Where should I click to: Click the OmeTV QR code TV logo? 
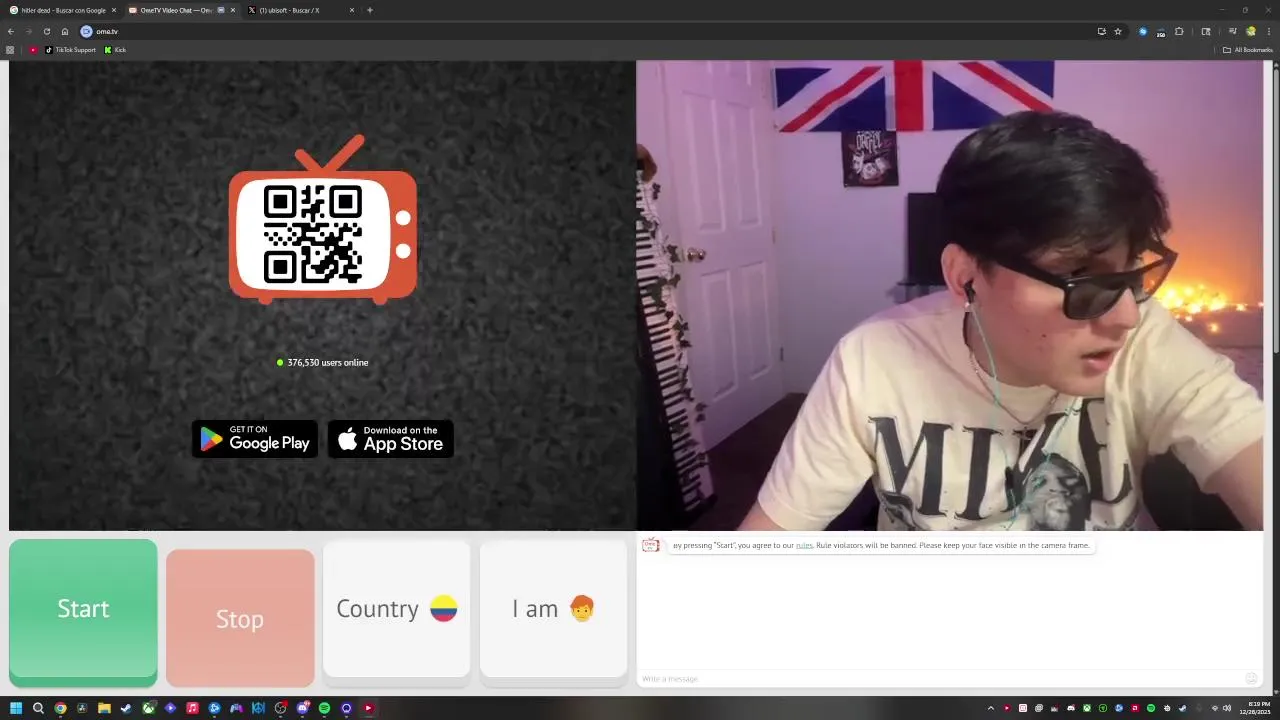pos(323,219)
